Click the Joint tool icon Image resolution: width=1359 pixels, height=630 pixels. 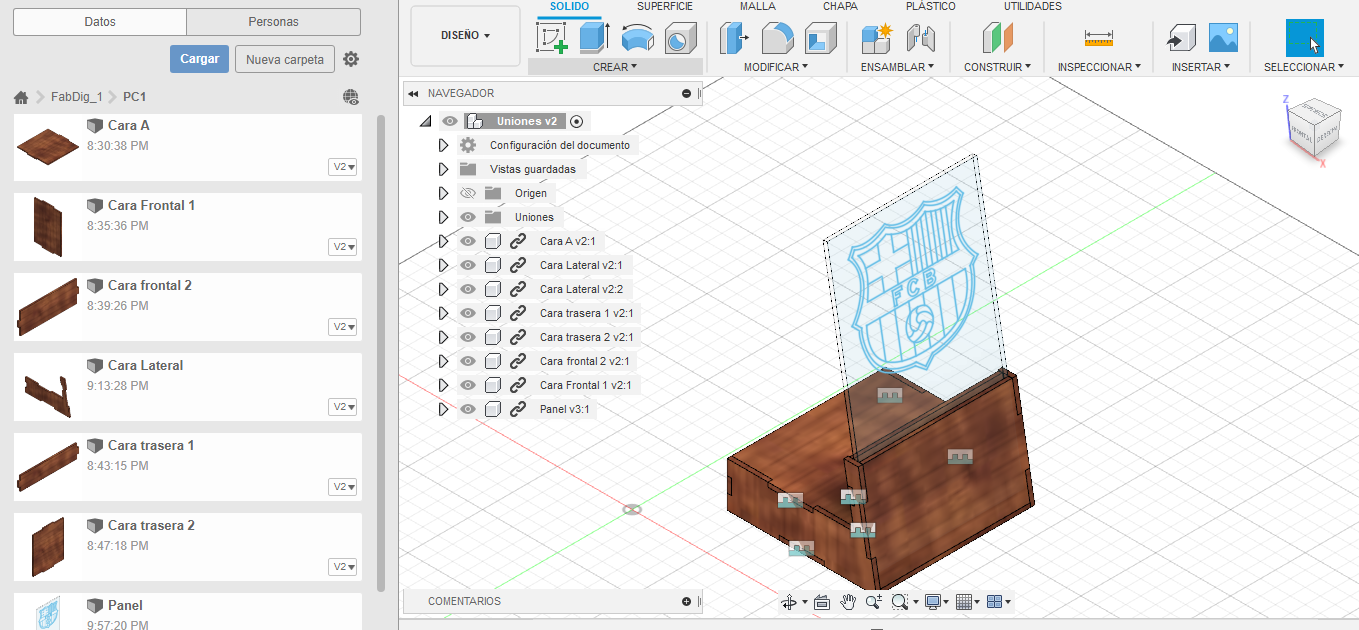[919, 38]
